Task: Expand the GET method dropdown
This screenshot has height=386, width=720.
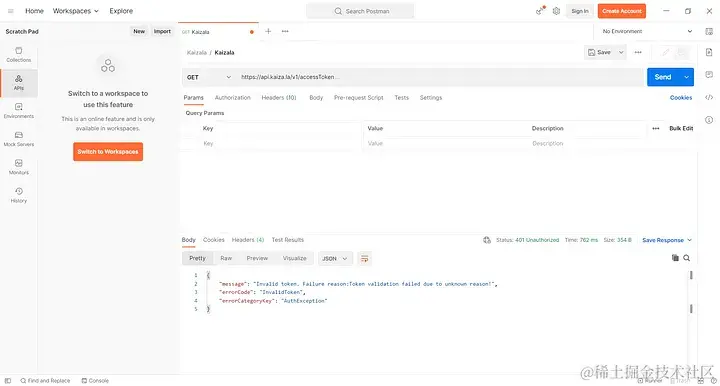Action: click(x=208, y=77)
